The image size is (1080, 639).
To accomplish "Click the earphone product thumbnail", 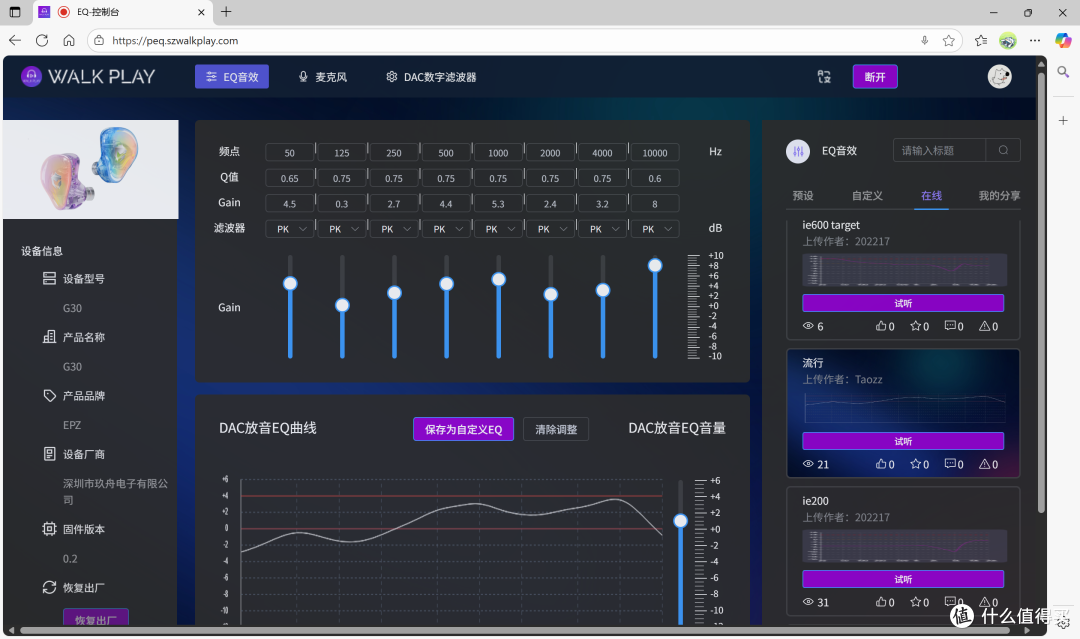I will pos(91,169).
